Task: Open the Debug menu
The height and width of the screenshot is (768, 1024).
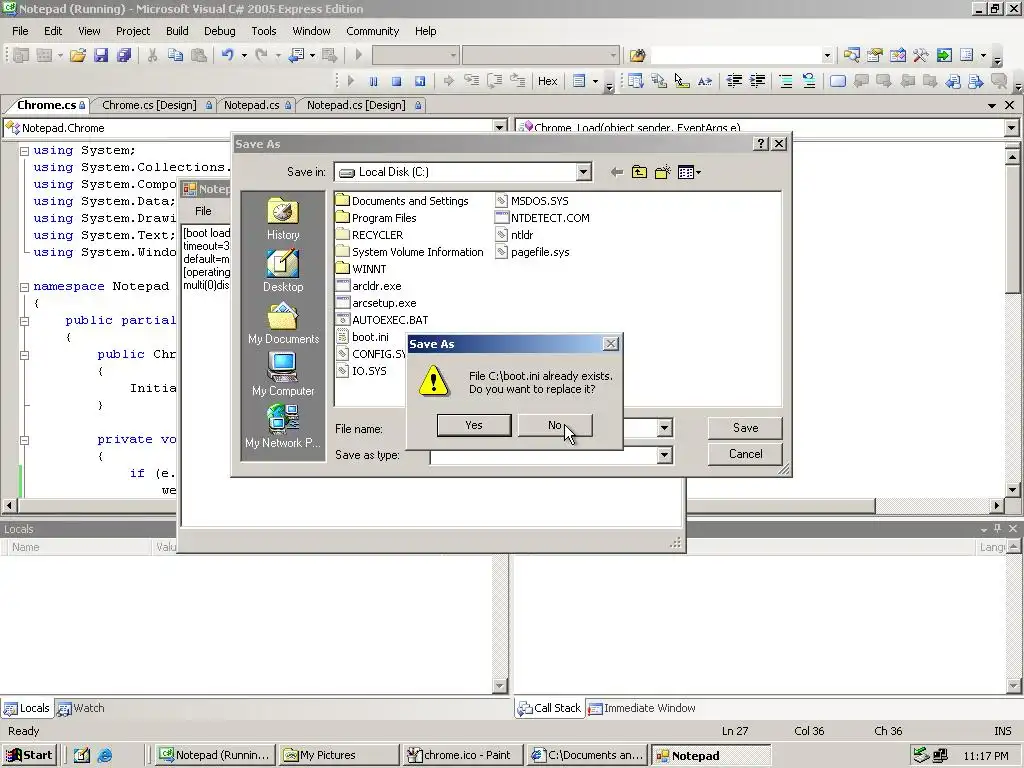Action: [219, 31]
